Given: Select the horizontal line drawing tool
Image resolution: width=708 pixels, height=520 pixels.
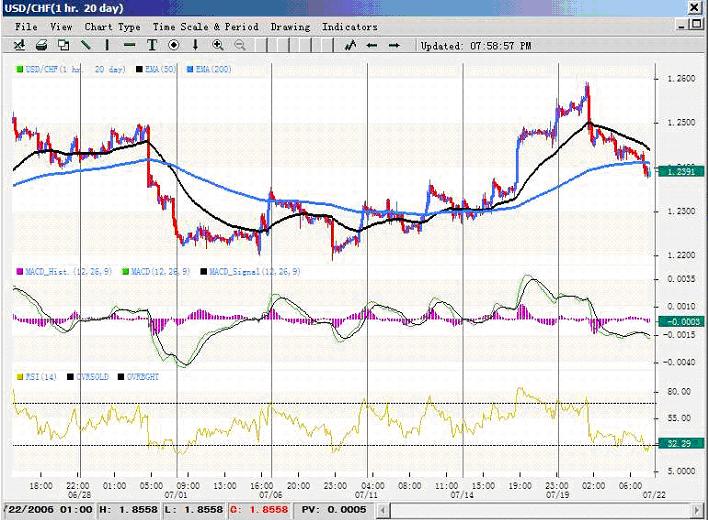Looking at the screenshot, I should (129, 45).
